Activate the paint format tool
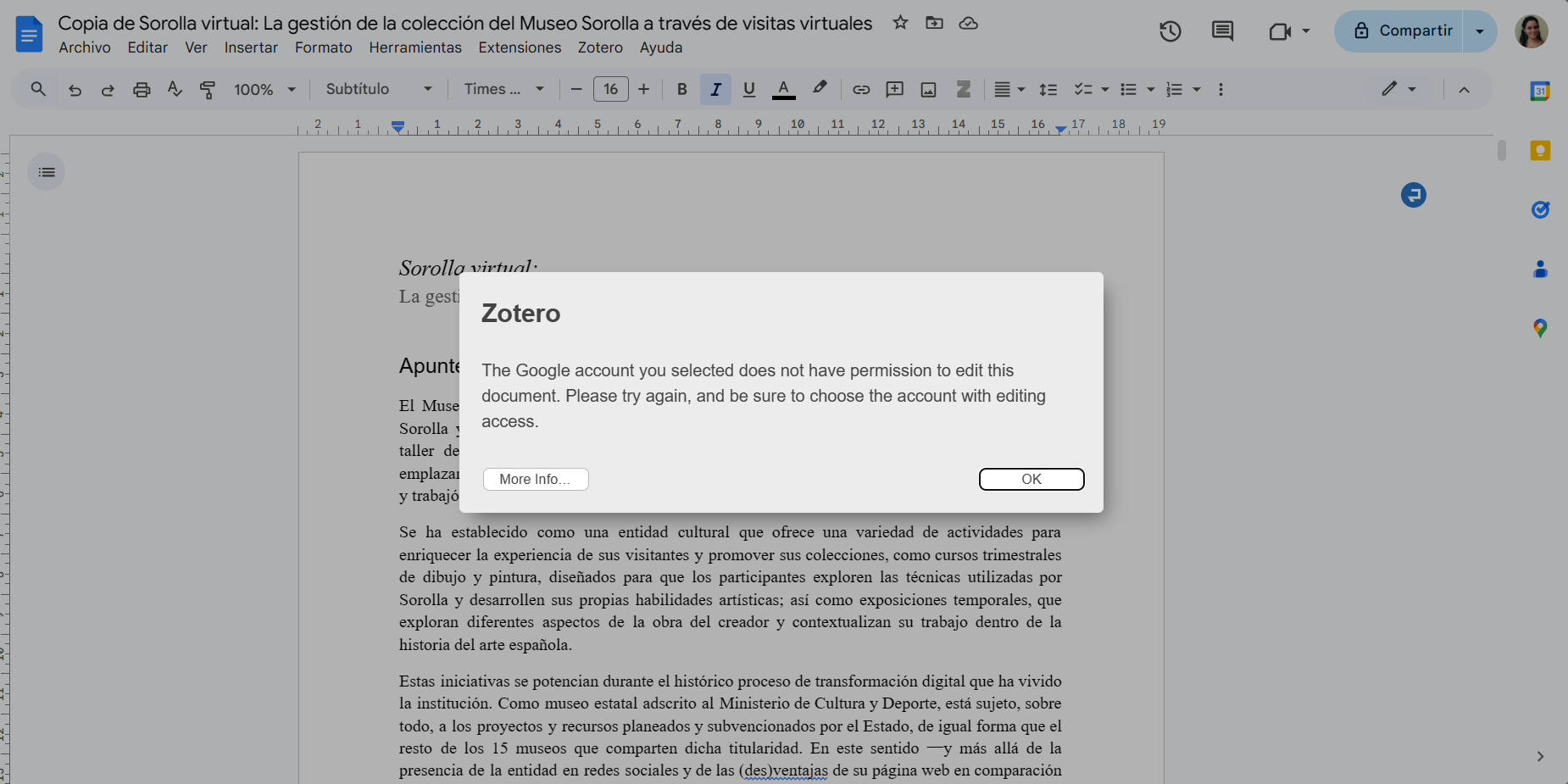 [x=208, y=89]
